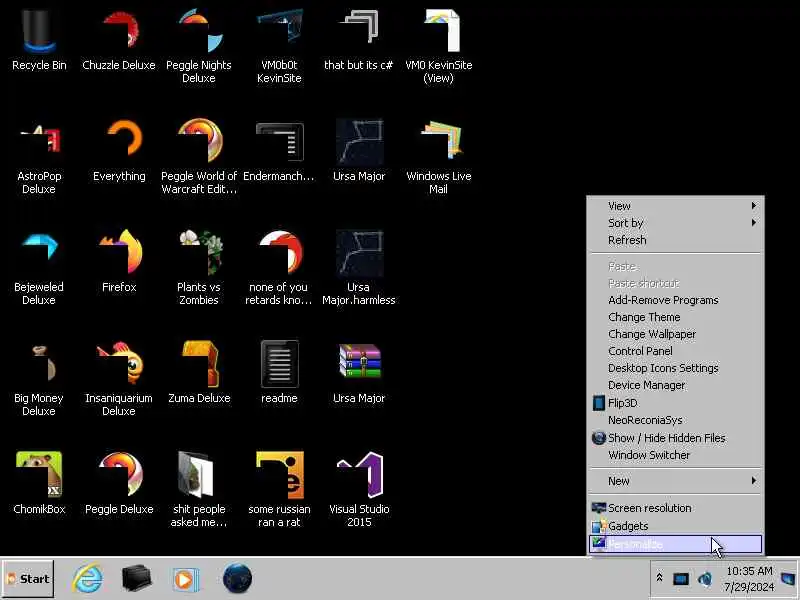The width and height of the screenshot is (800, 600).
Task: Click the show desktop icon by the clock
Action: pyautogui.click(x=788, y=579)
